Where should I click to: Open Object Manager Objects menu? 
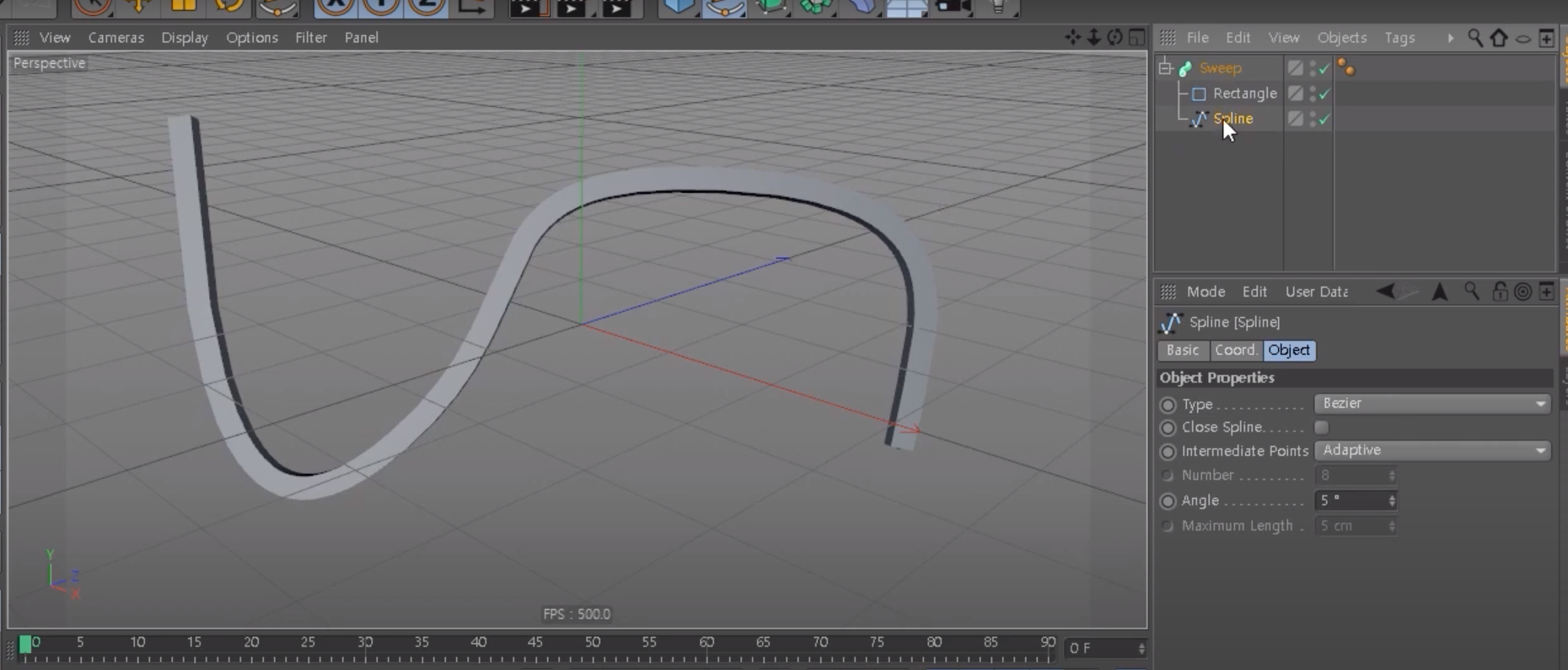1342,37
